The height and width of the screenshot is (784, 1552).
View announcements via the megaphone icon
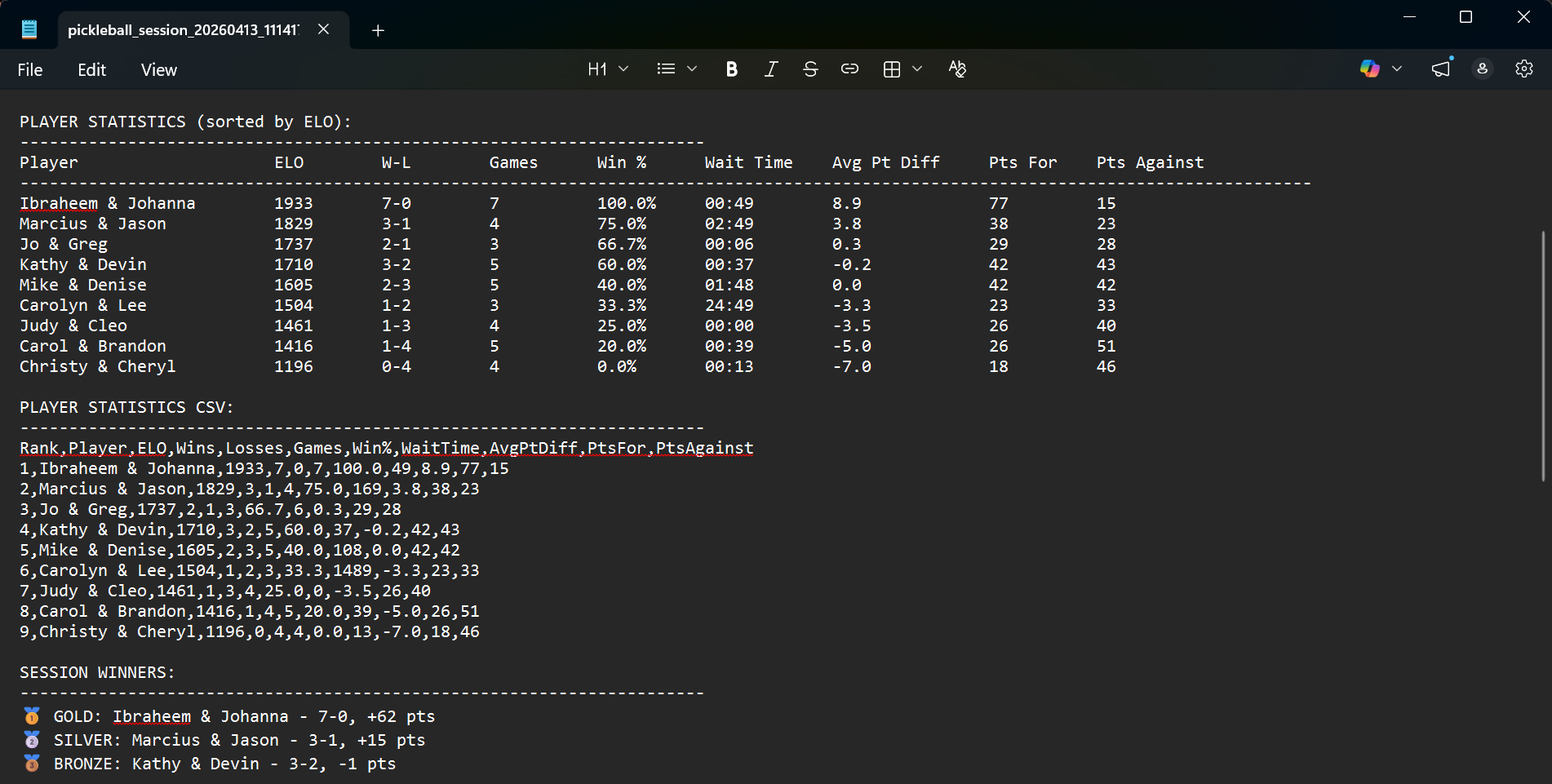point(1439,69)
